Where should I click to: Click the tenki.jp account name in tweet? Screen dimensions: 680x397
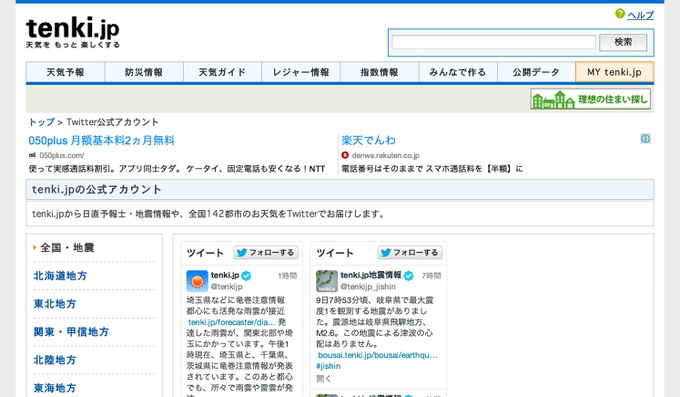[225, 275]
